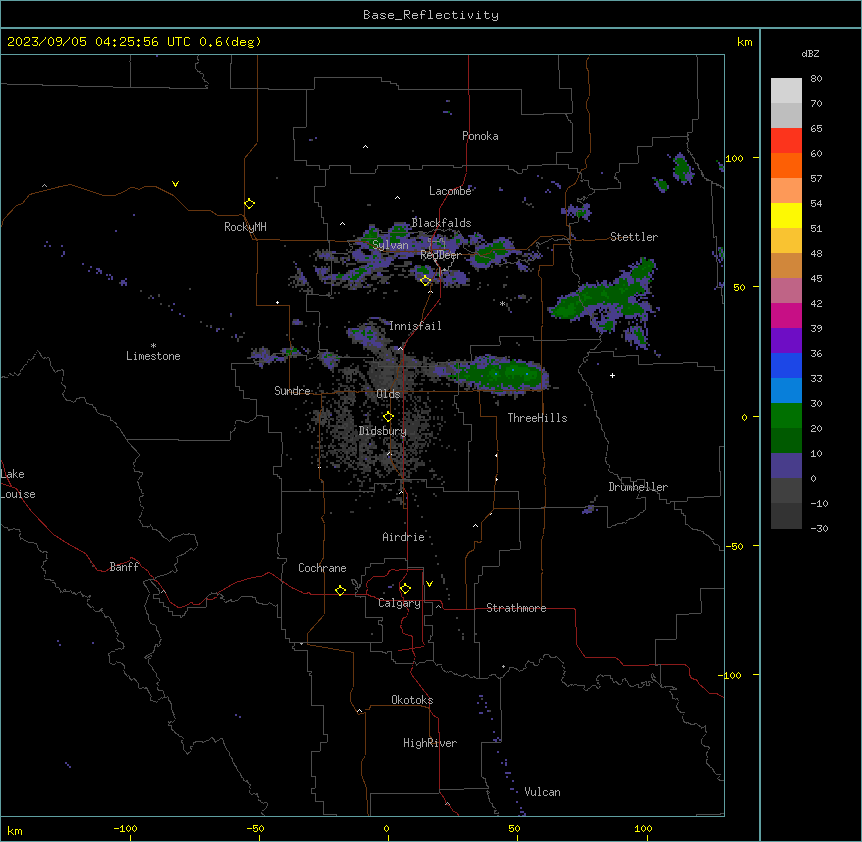Click the asterisk marker above Limestone
The height and width of the screenshot is (842, 862).
pos(153,346)
